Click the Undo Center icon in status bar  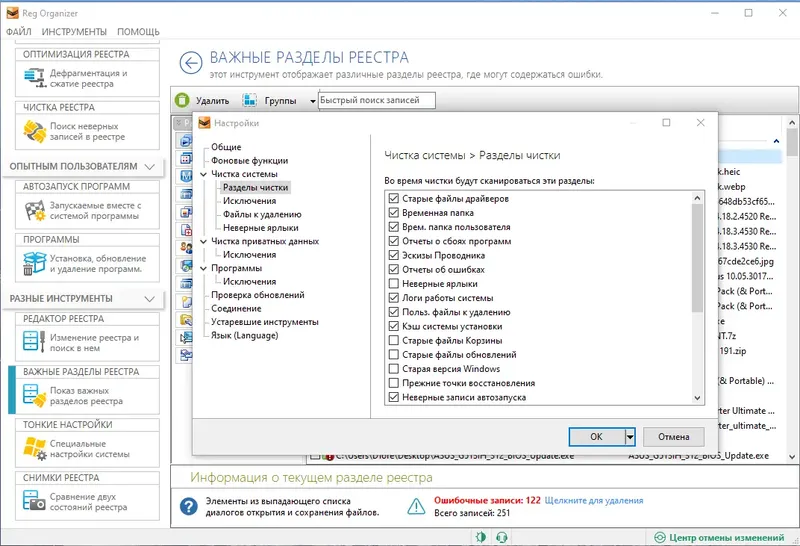(660, 537)
